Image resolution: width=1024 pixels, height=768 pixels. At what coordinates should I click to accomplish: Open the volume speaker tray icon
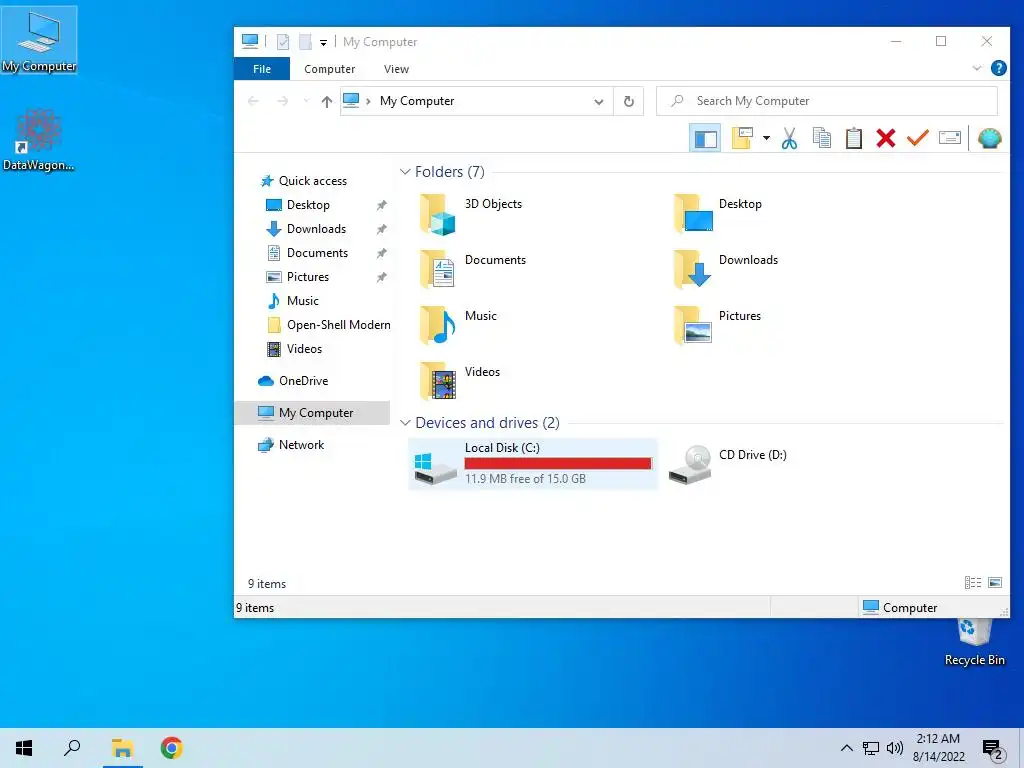pyautogui.click(x=895, y=748)
